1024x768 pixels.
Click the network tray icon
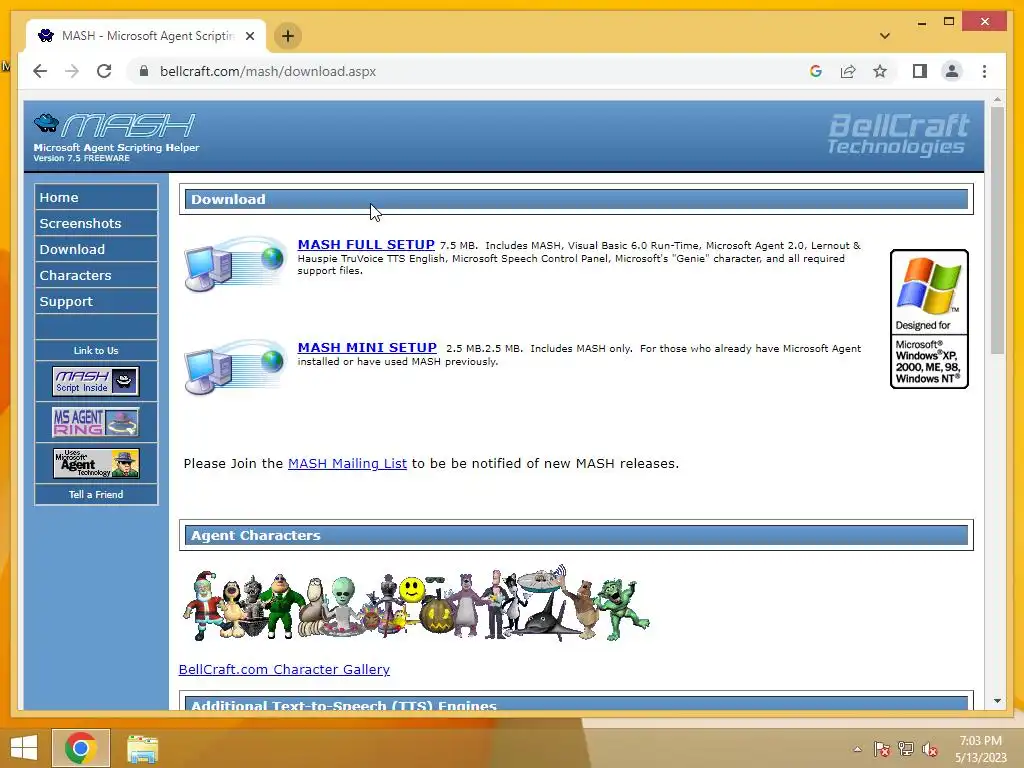[906, 749]
